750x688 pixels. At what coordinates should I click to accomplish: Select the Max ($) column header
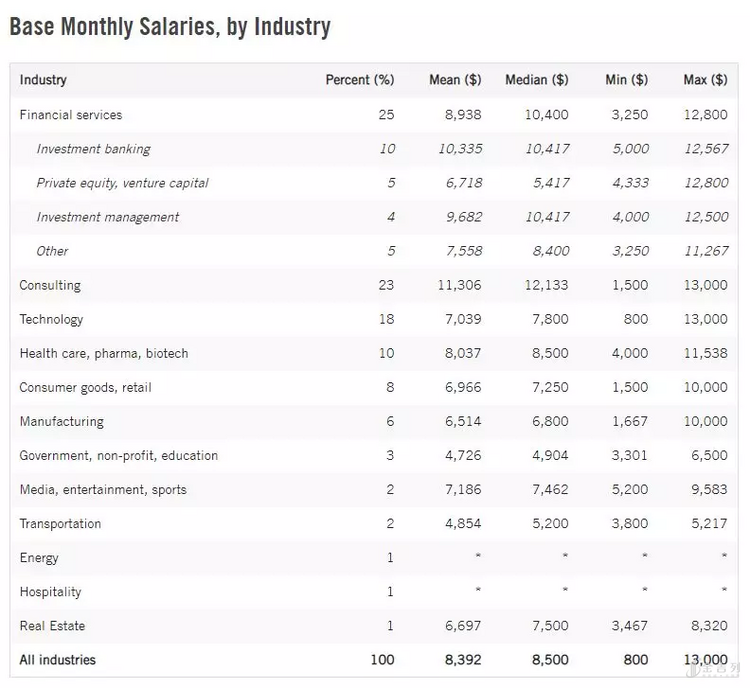coord(705,80)
